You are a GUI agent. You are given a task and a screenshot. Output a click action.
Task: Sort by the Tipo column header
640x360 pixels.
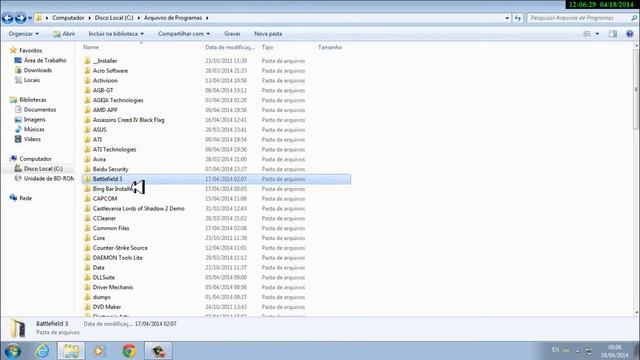pyautogui.click(x=267, y=47)
